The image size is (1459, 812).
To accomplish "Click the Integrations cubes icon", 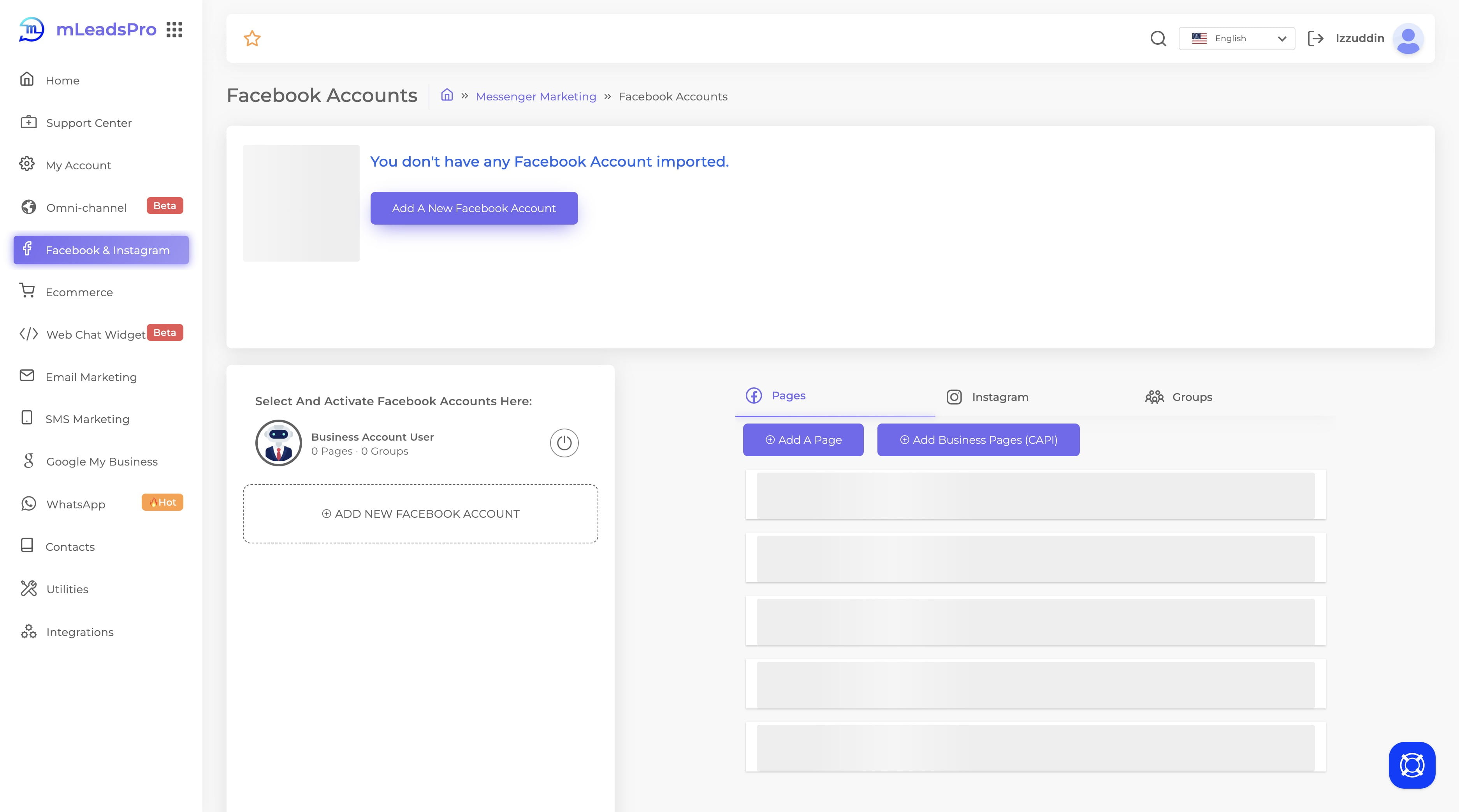I will 28,631.
